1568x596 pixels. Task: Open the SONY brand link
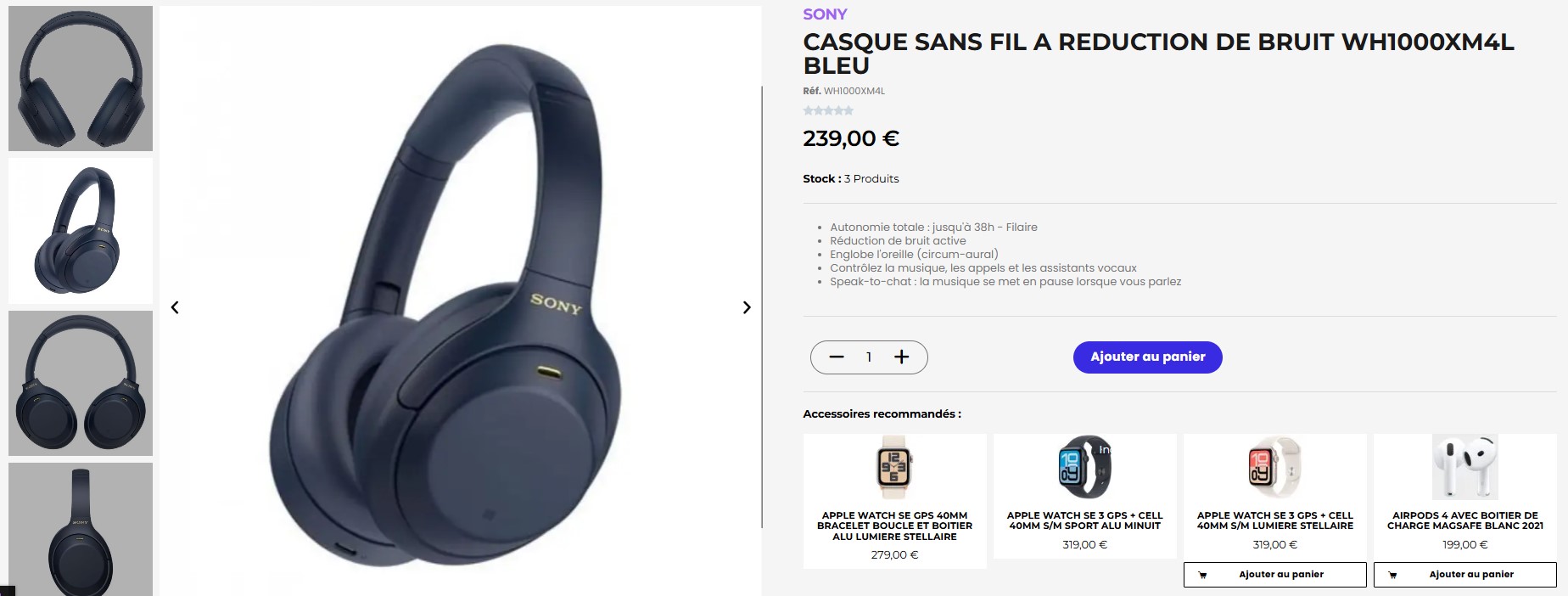pos(825,14)
